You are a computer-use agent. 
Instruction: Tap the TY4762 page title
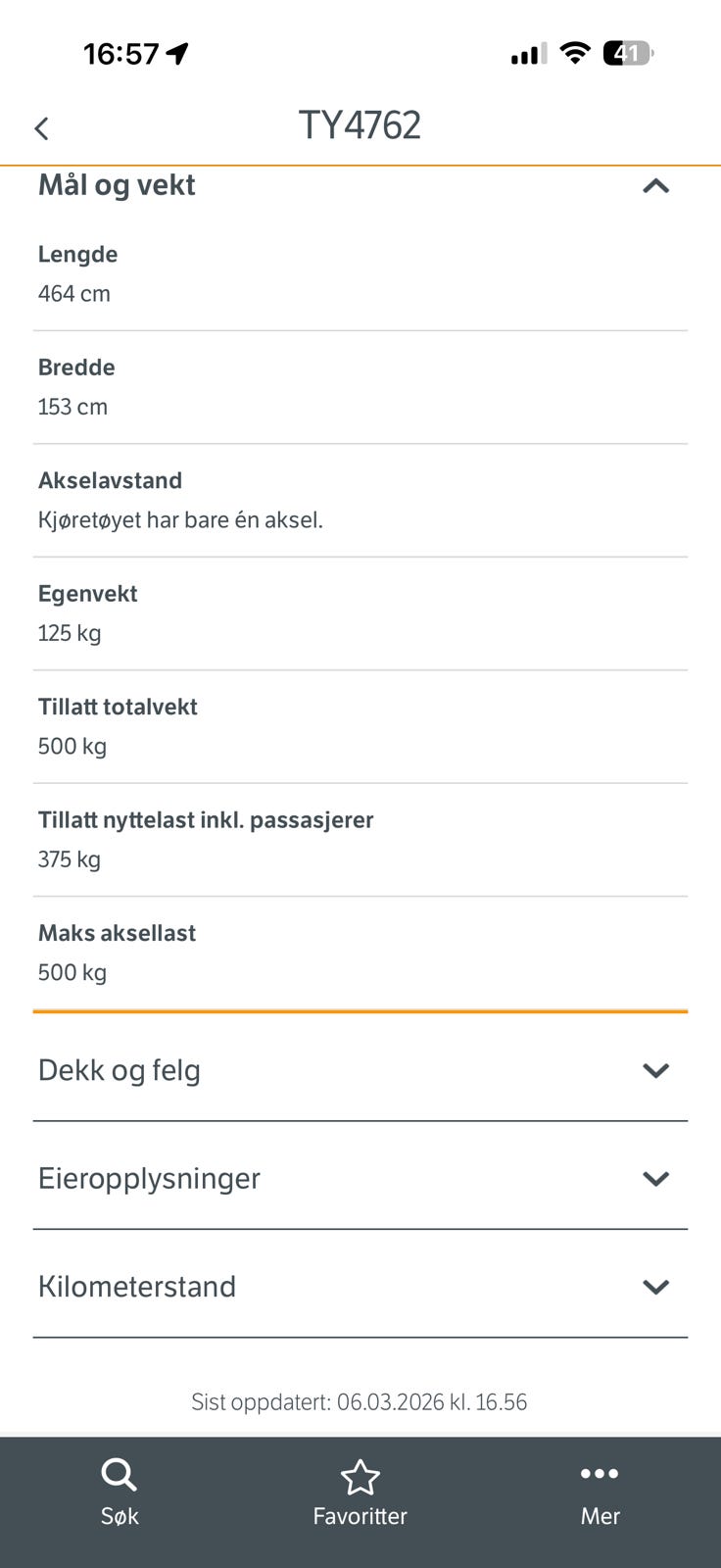tap(360, 125)
